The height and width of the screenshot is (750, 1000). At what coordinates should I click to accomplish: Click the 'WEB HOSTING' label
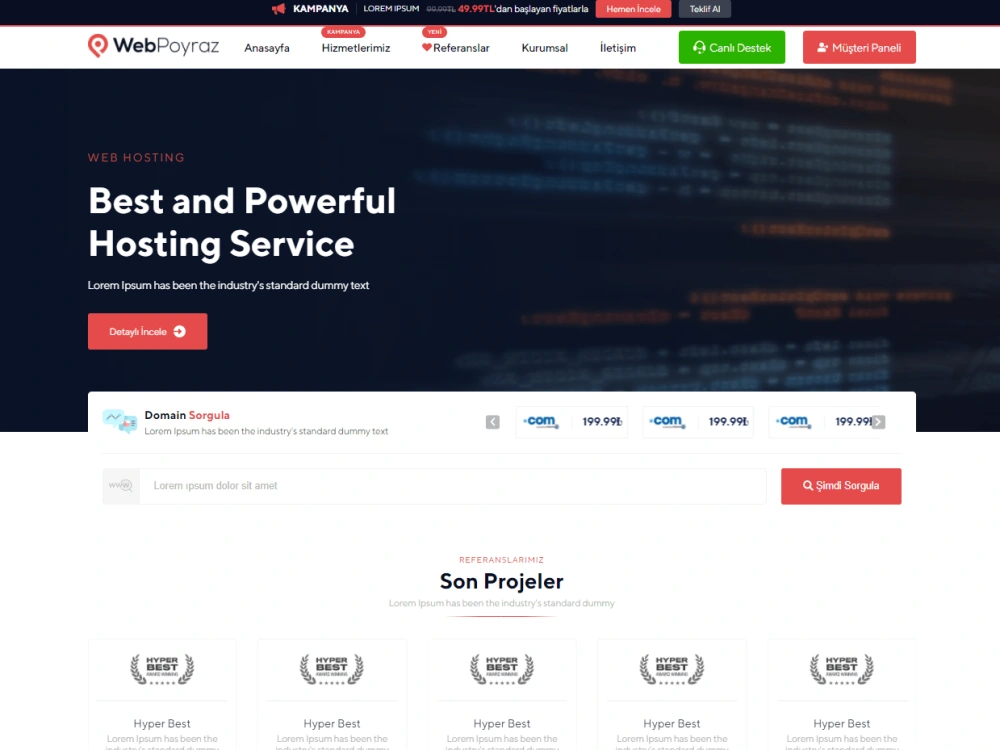(x=136, y=158)
